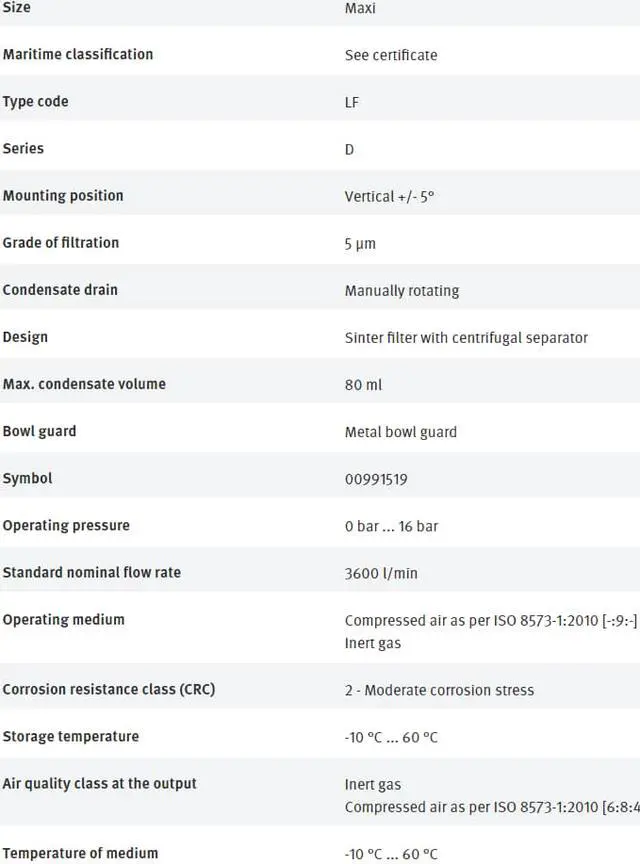The image size is (640, 864).
Task: Select '2 - Moderate corrosion stress' text
Action: pos(439,690)
